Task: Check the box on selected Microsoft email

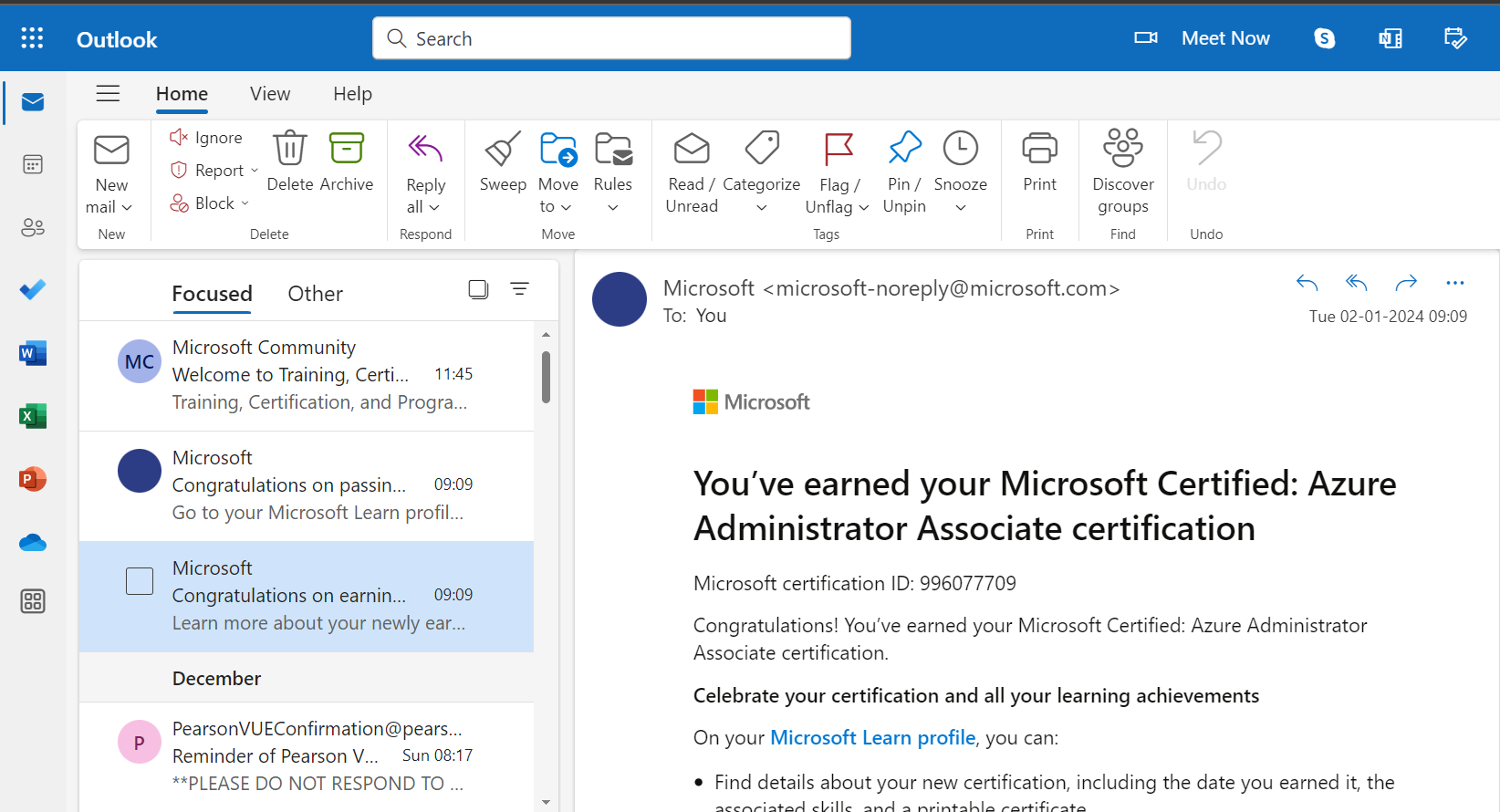Action: coord(140,581)
